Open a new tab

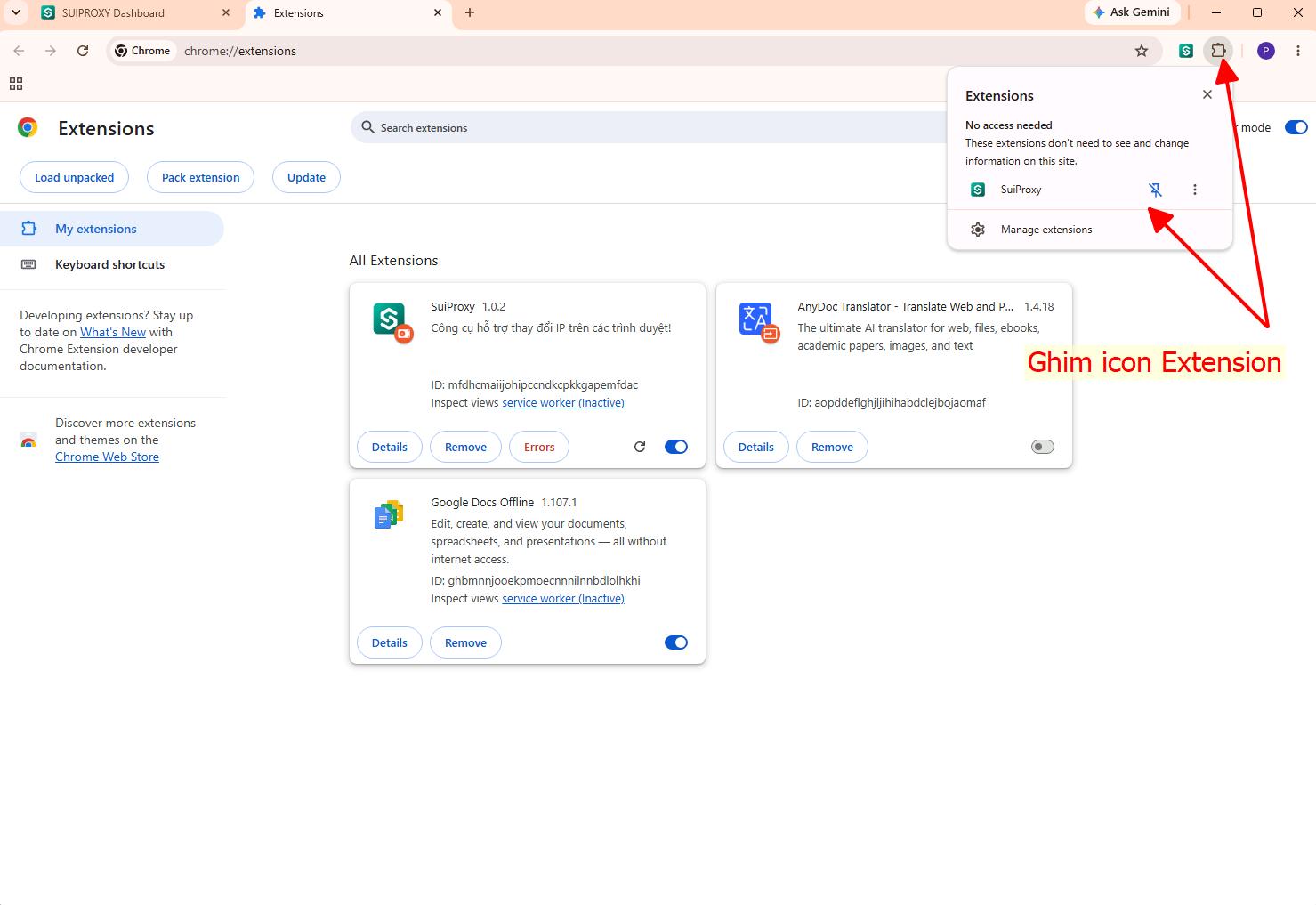[x=470, y=12]
